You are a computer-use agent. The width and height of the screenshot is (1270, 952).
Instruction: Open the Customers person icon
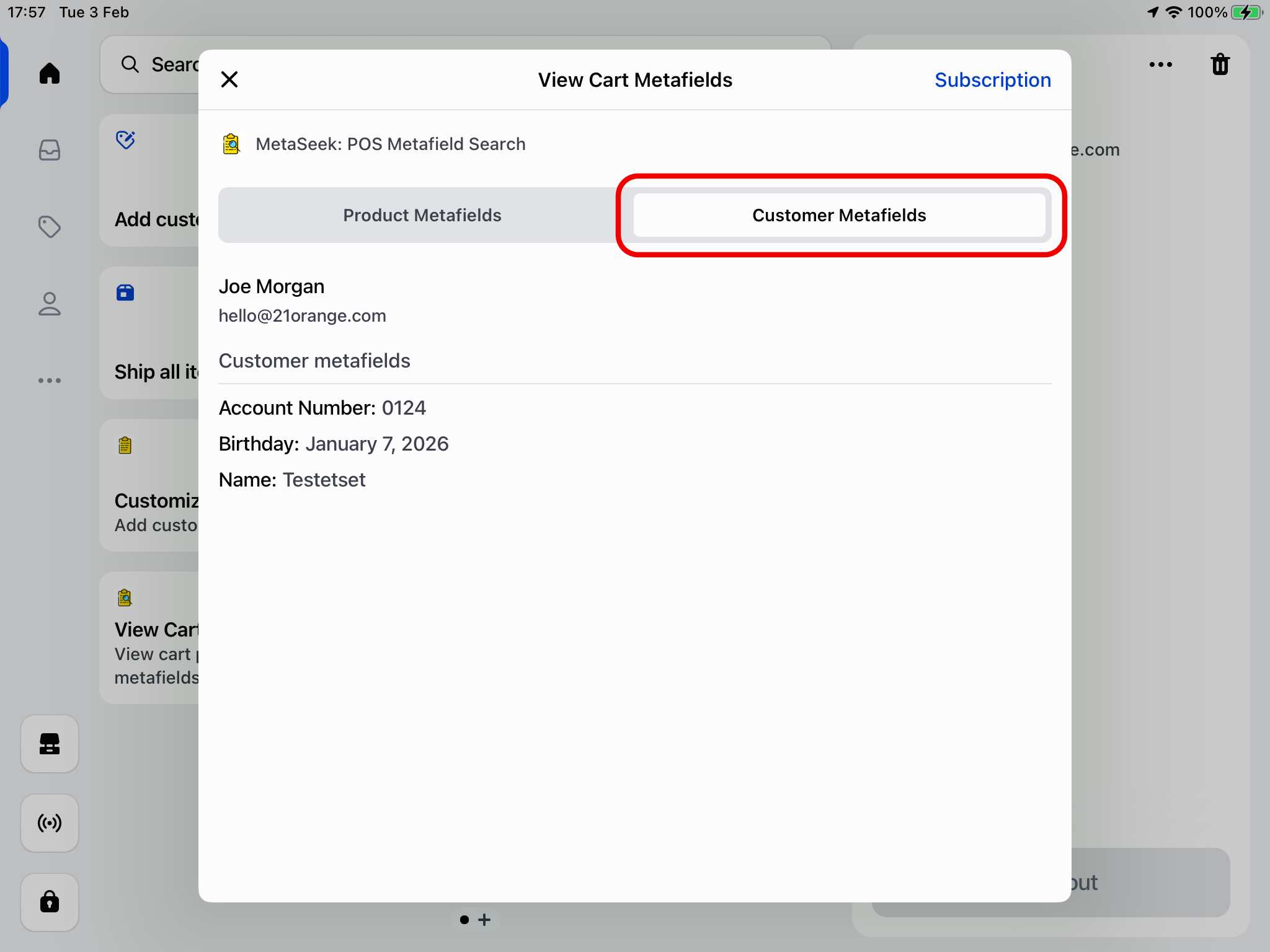(50, 304)
